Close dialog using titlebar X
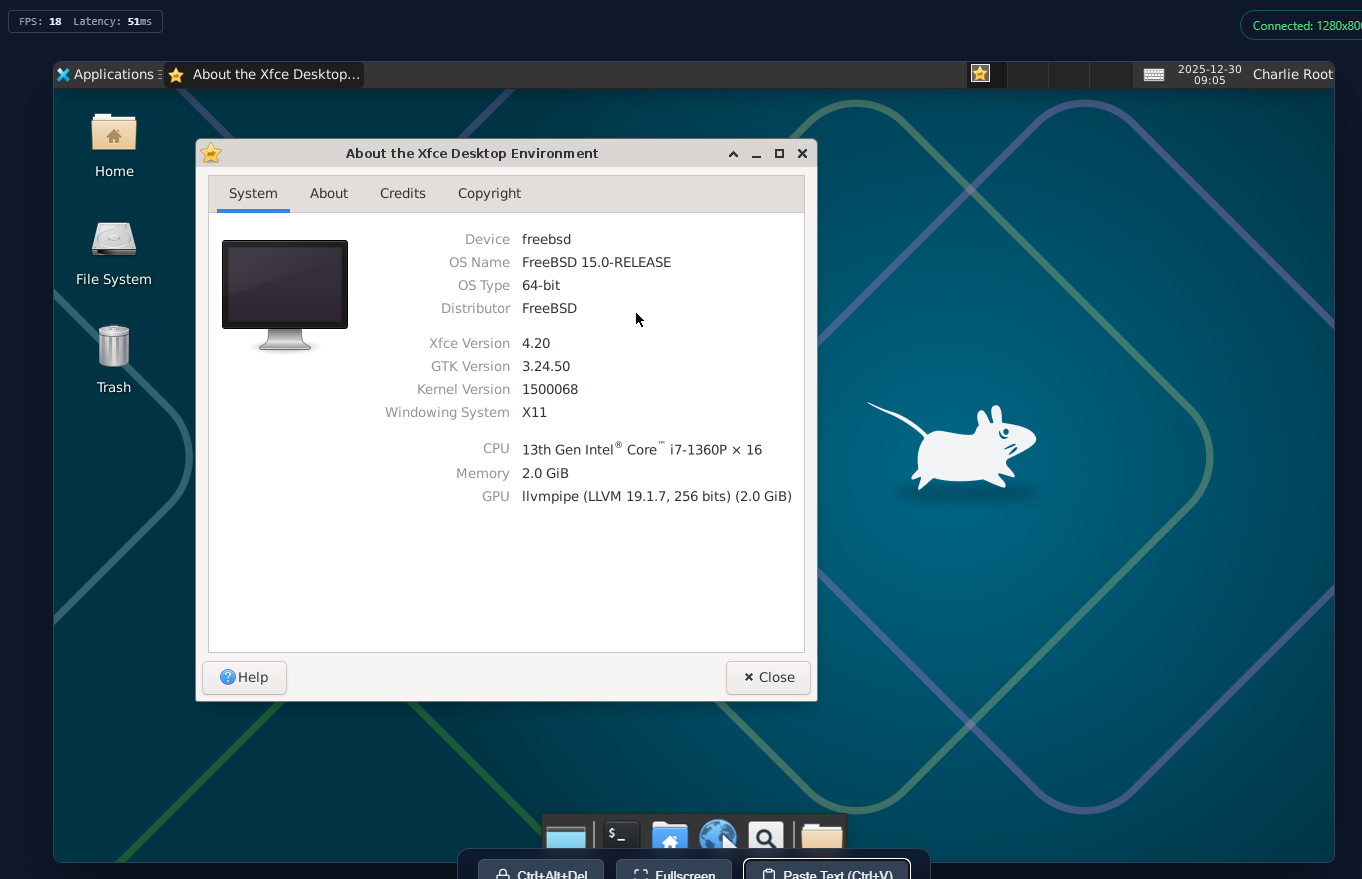Image resolution: width=1362 pixels, height=879 pixels. pos(802,153)
